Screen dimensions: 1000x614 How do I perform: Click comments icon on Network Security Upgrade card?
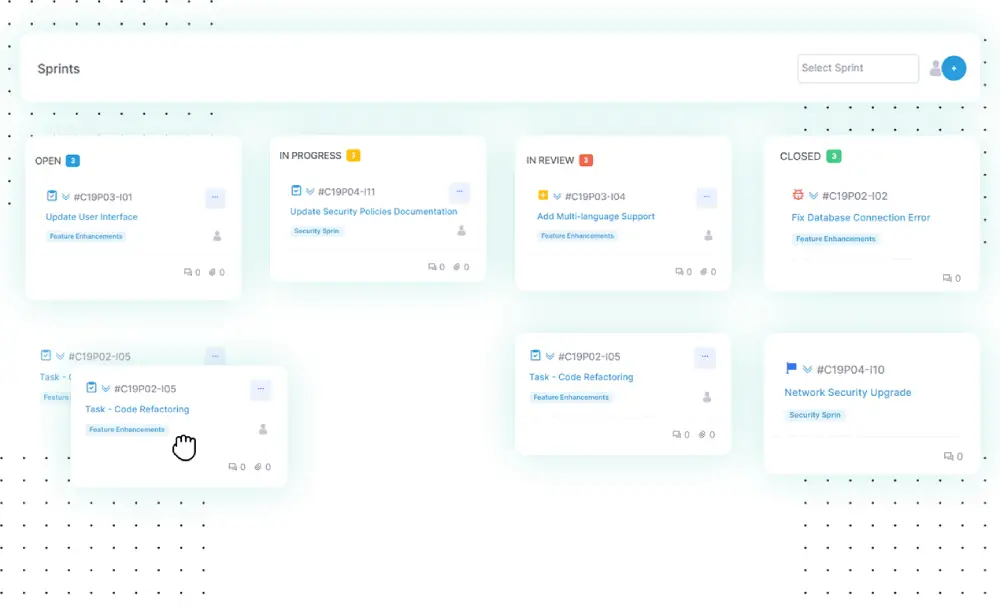[x=948, y=457]
